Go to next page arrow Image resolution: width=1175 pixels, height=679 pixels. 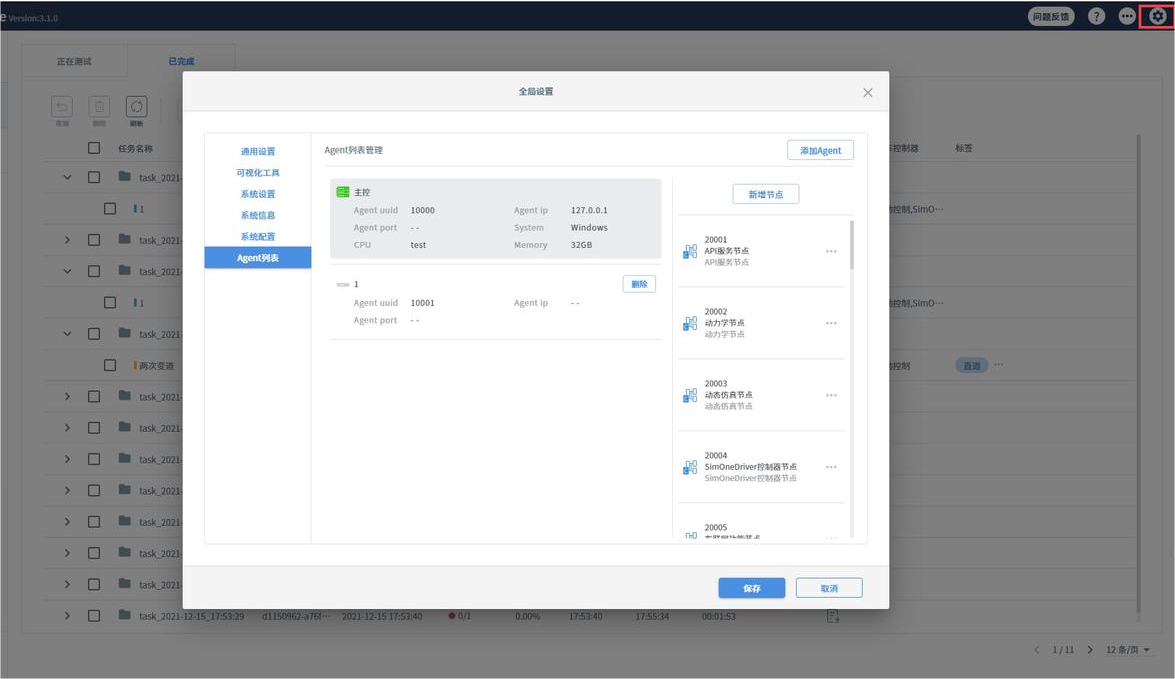[1090, 650]
